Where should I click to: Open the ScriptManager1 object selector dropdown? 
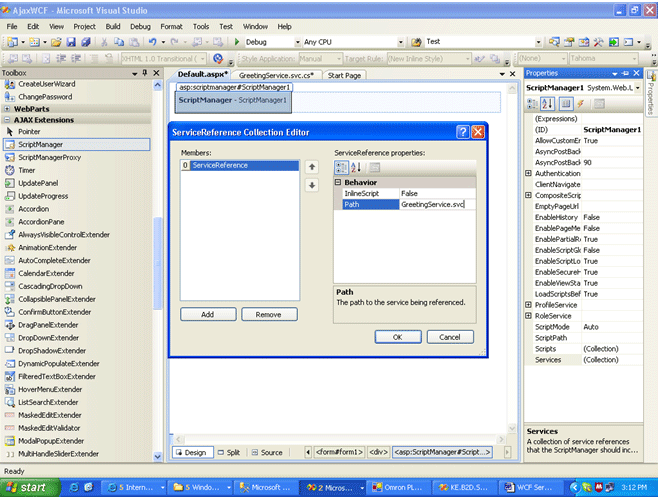point(638,88)
